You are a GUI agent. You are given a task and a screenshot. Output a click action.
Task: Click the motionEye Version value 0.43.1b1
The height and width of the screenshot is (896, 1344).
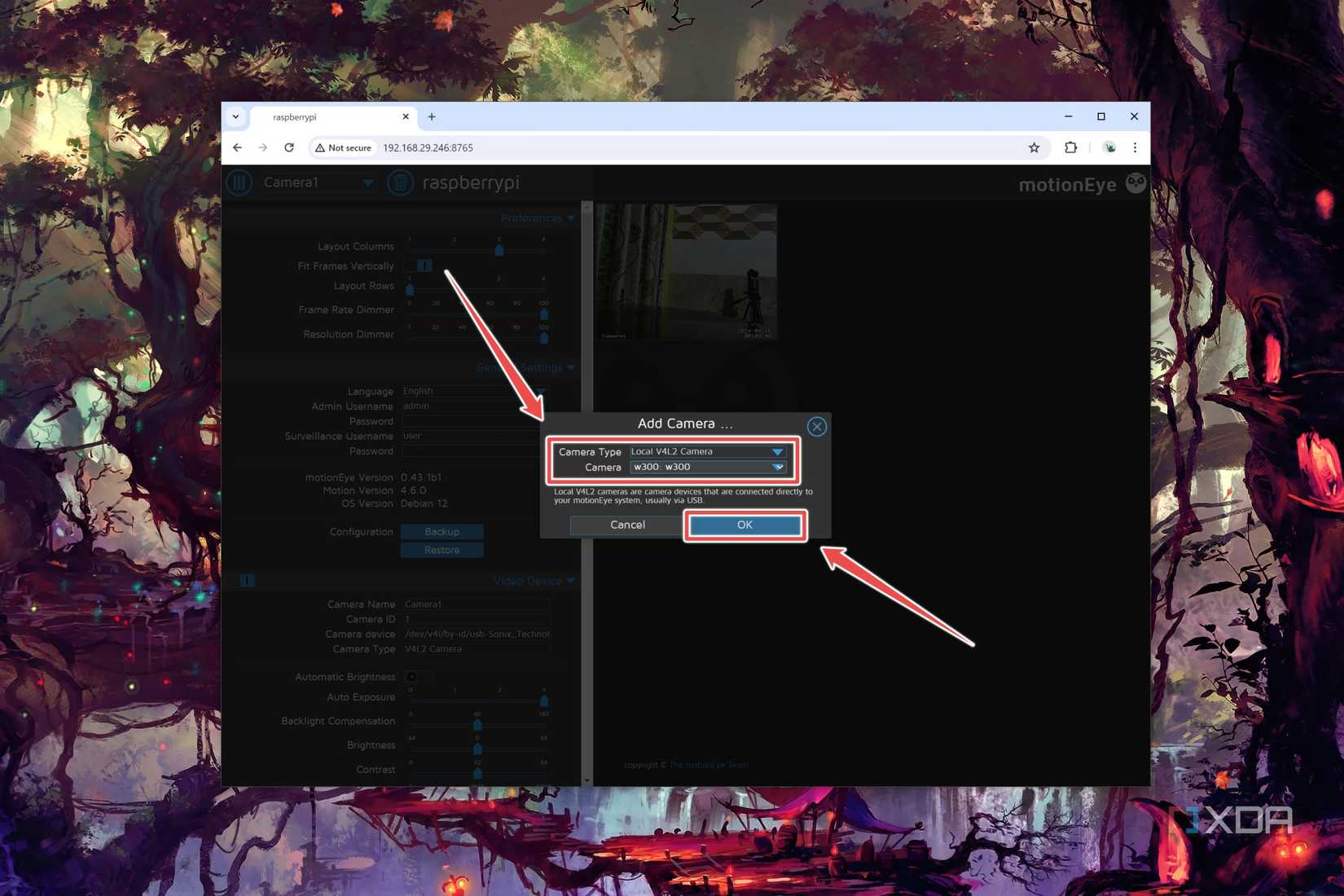tap(421, 477)
